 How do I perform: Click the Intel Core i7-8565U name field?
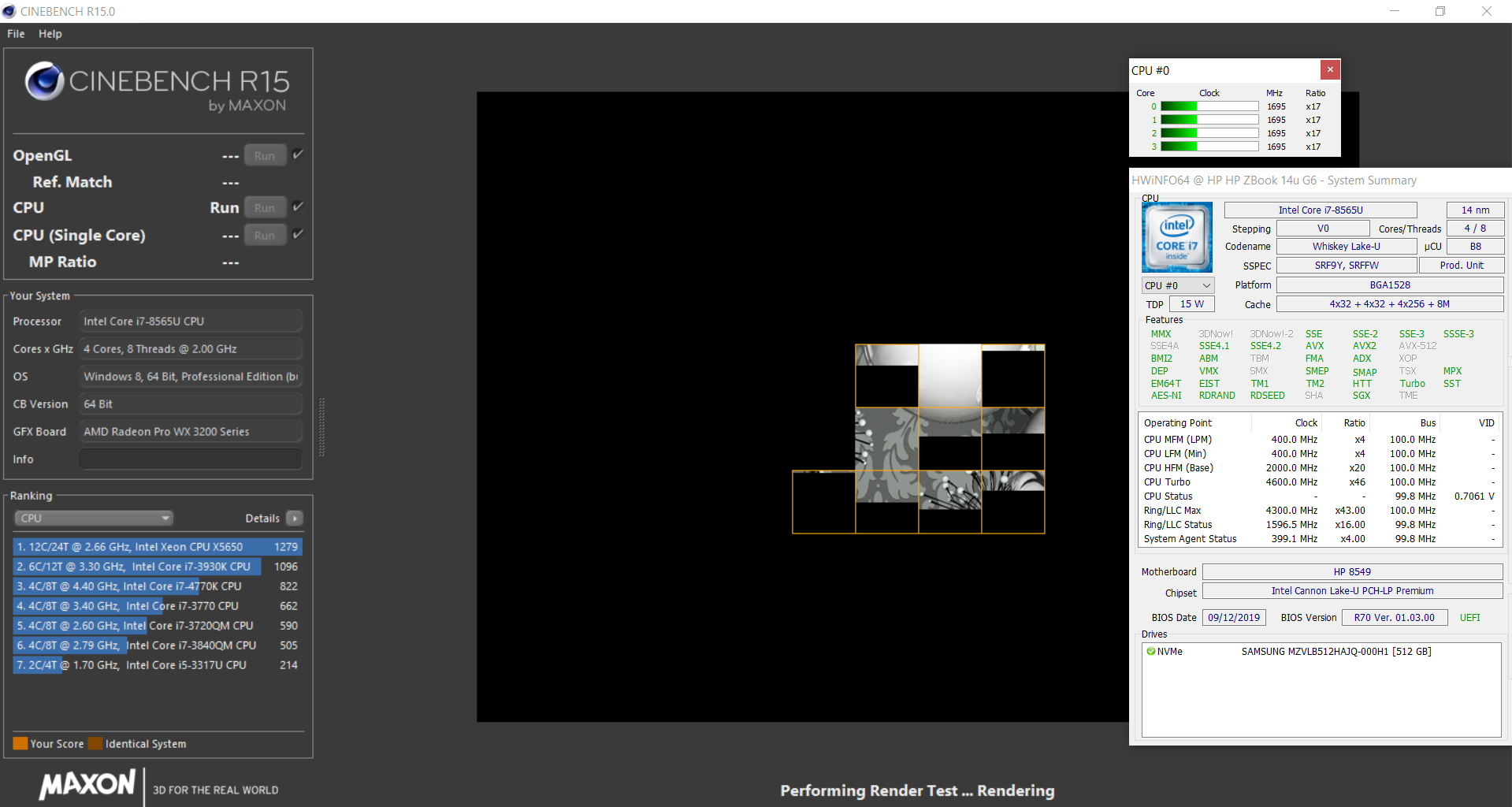coord(1321,210)
